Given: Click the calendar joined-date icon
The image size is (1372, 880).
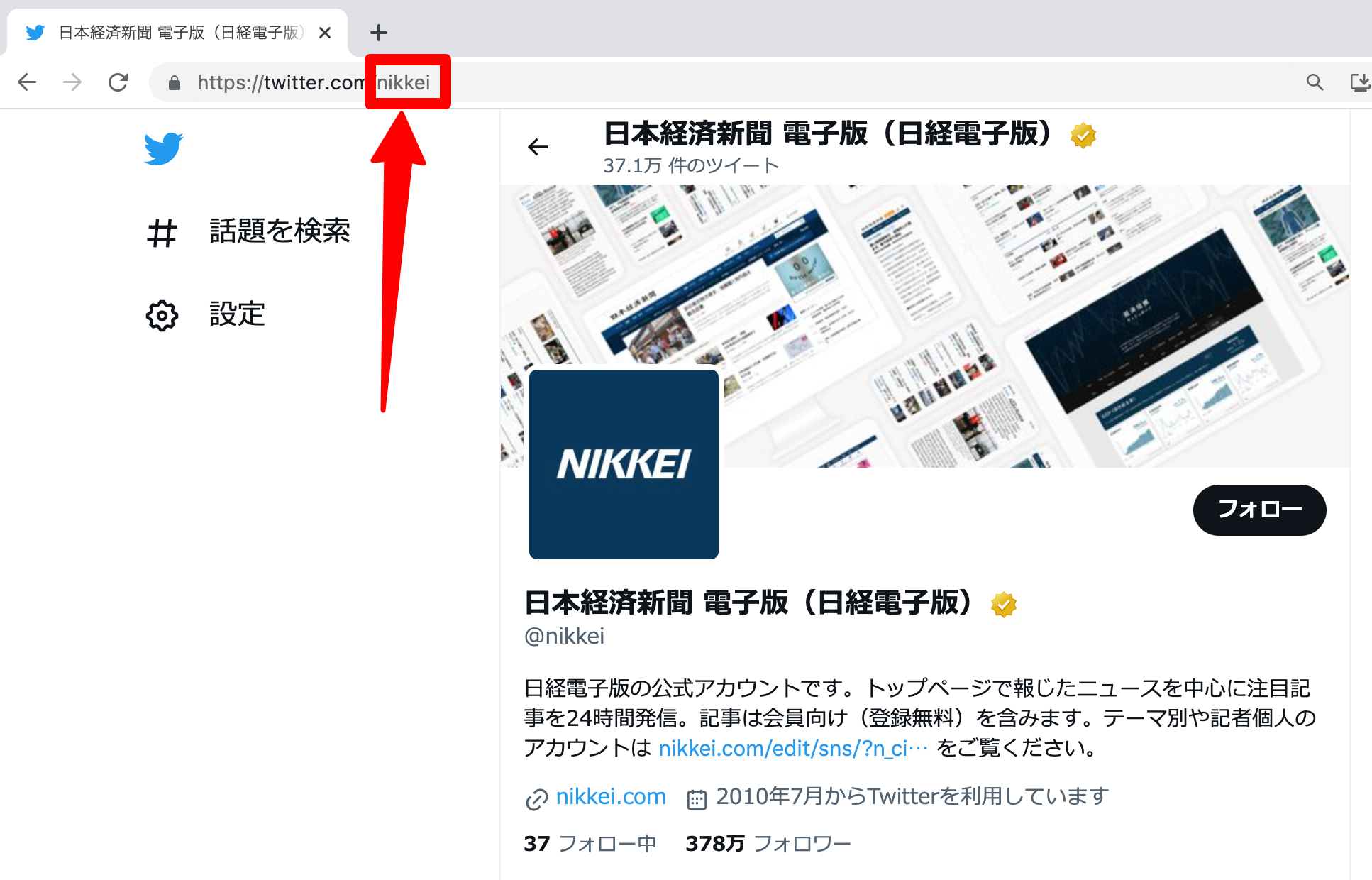Looking at the screenshot, I should tap(697, 799).
